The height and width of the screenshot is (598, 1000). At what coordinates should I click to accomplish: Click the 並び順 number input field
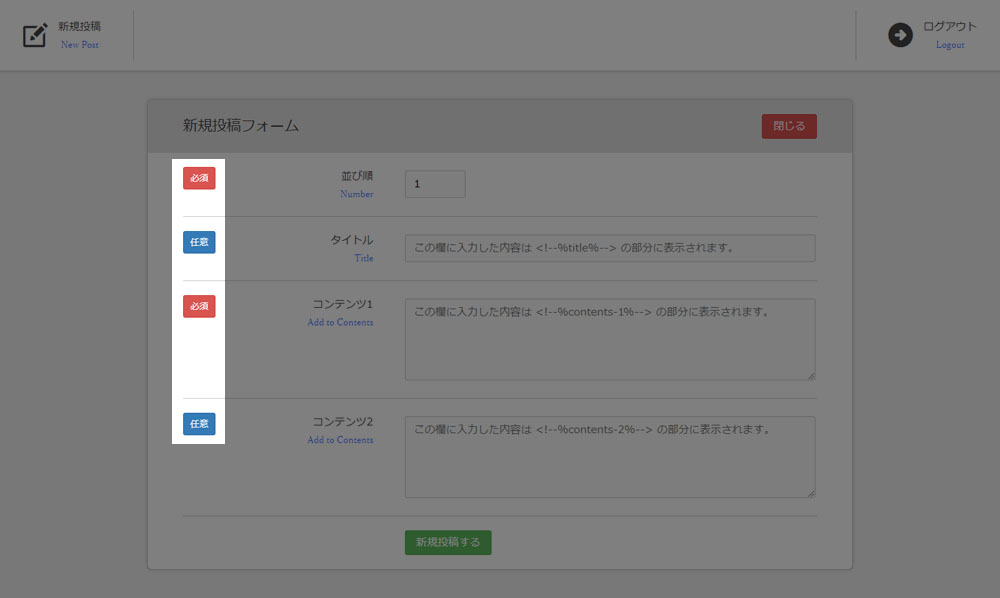[x=435, y=184]
